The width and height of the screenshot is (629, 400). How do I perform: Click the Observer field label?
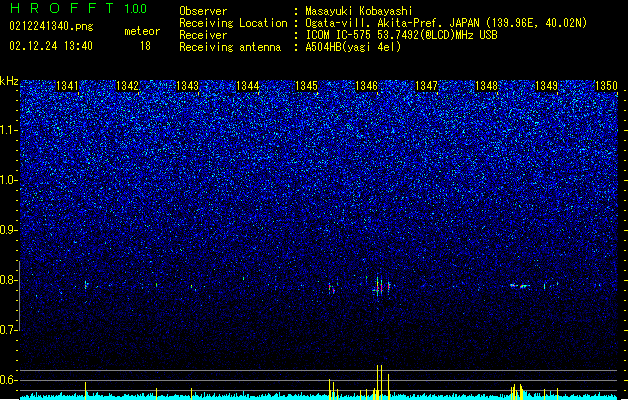(203, 11)
